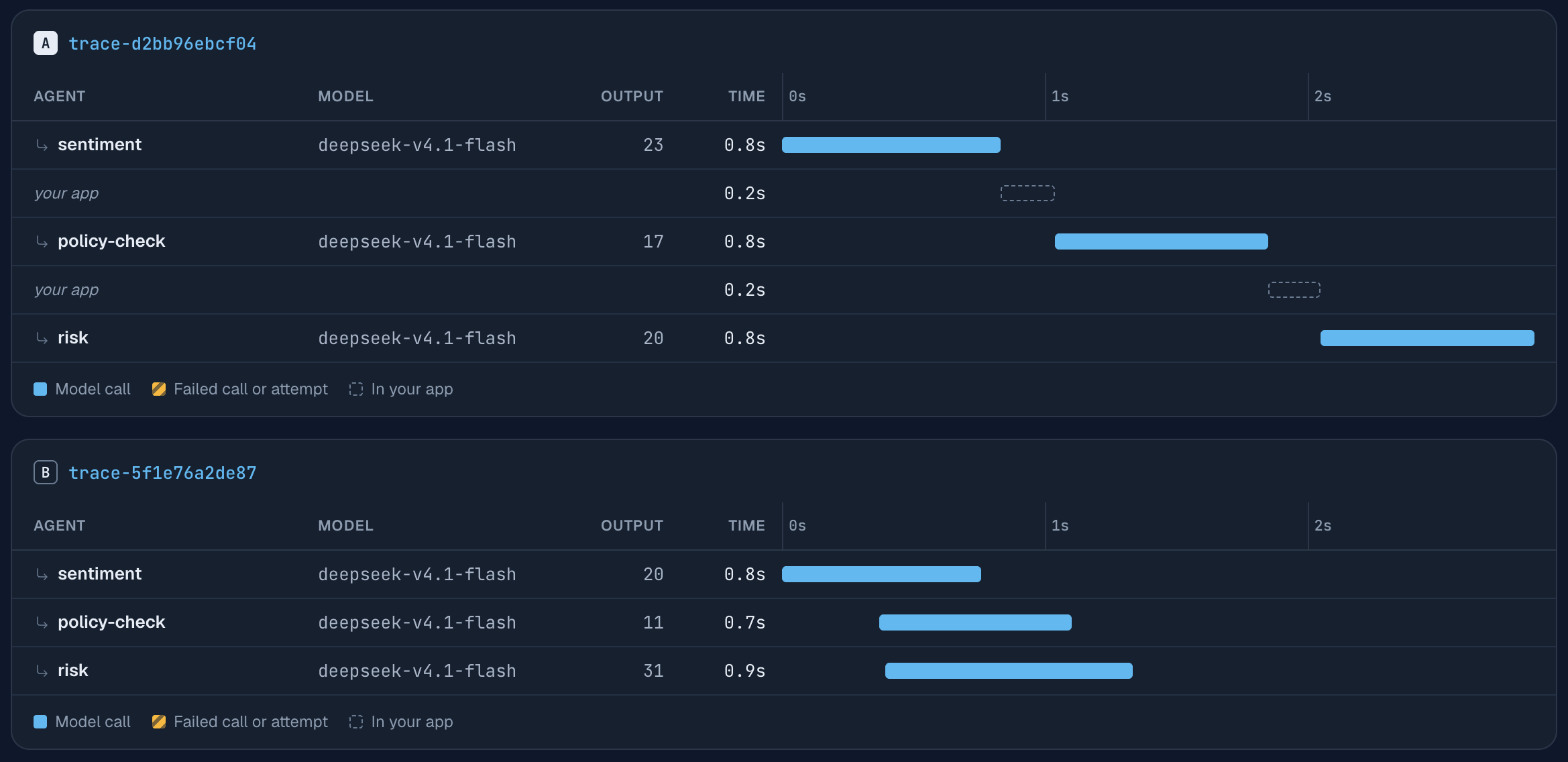Click the blue Model call legend swatch in trace A

tap(40, 389)
